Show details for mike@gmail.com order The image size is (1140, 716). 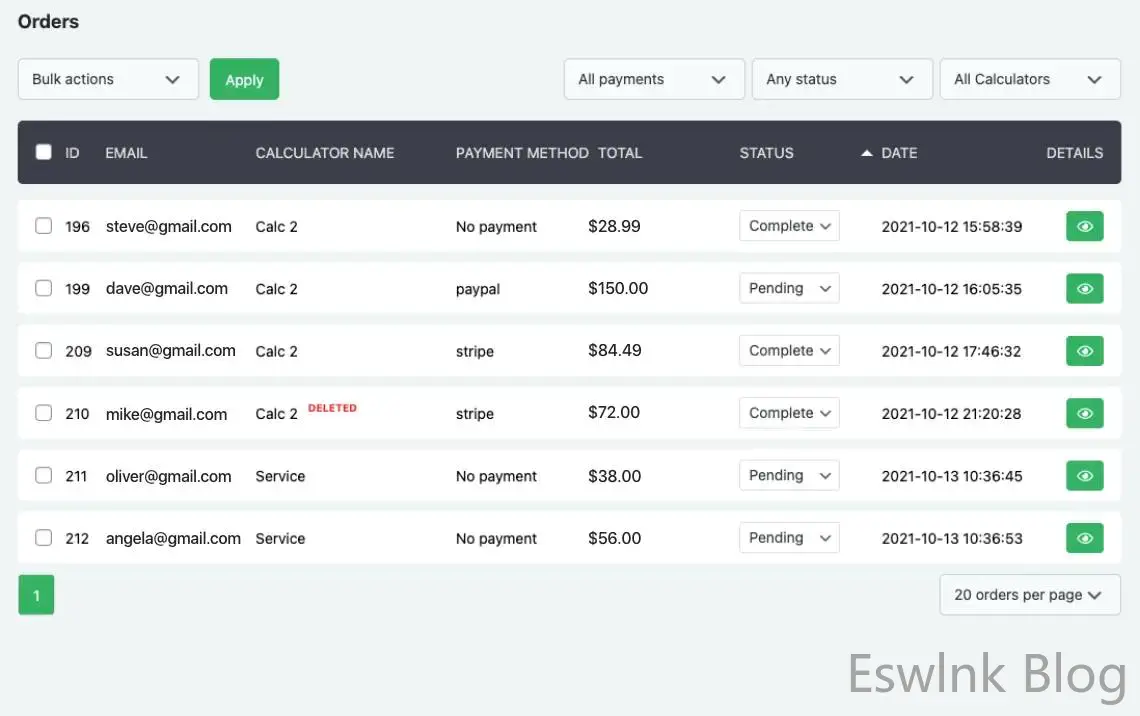(x=1084, y=413)
